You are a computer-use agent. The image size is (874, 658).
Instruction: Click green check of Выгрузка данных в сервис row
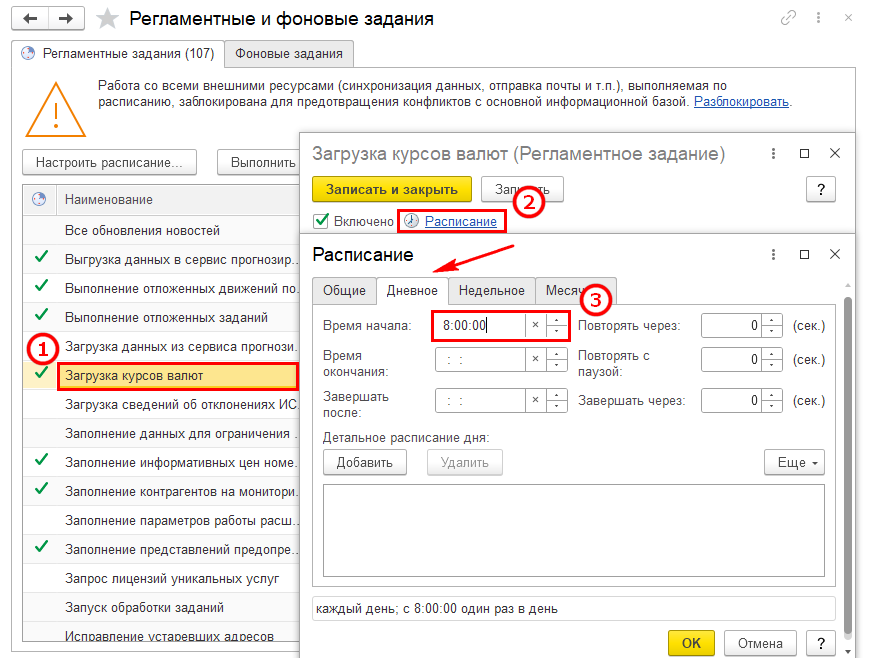[x=41, y=257]
